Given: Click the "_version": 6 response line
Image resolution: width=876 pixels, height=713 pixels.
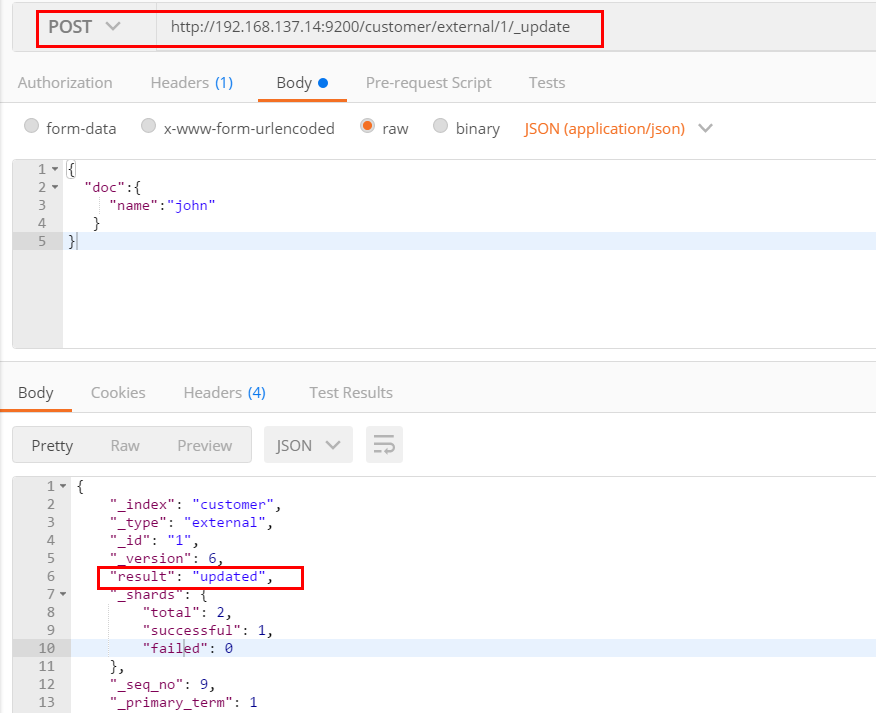Looking at the screenshot, I should coord(166,558).
